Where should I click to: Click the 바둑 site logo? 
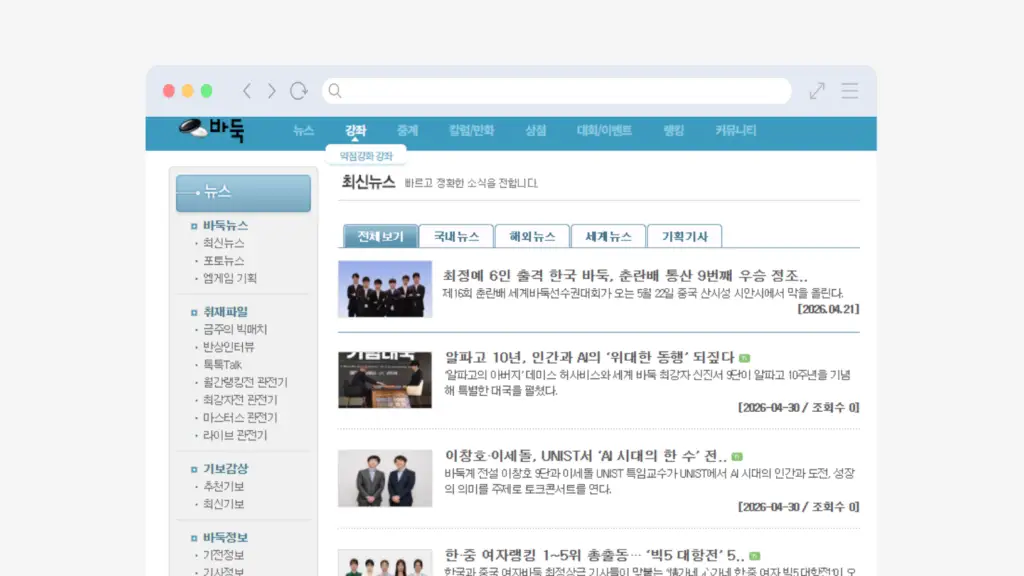[212, 130]
